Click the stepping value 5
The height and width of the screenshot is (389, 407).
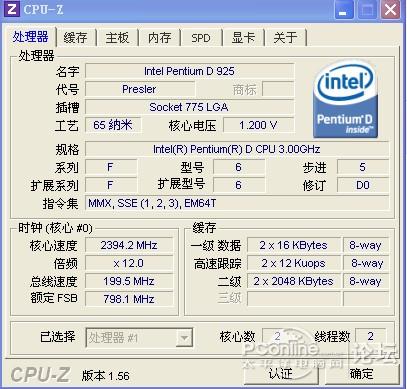[x=363, y=167]
